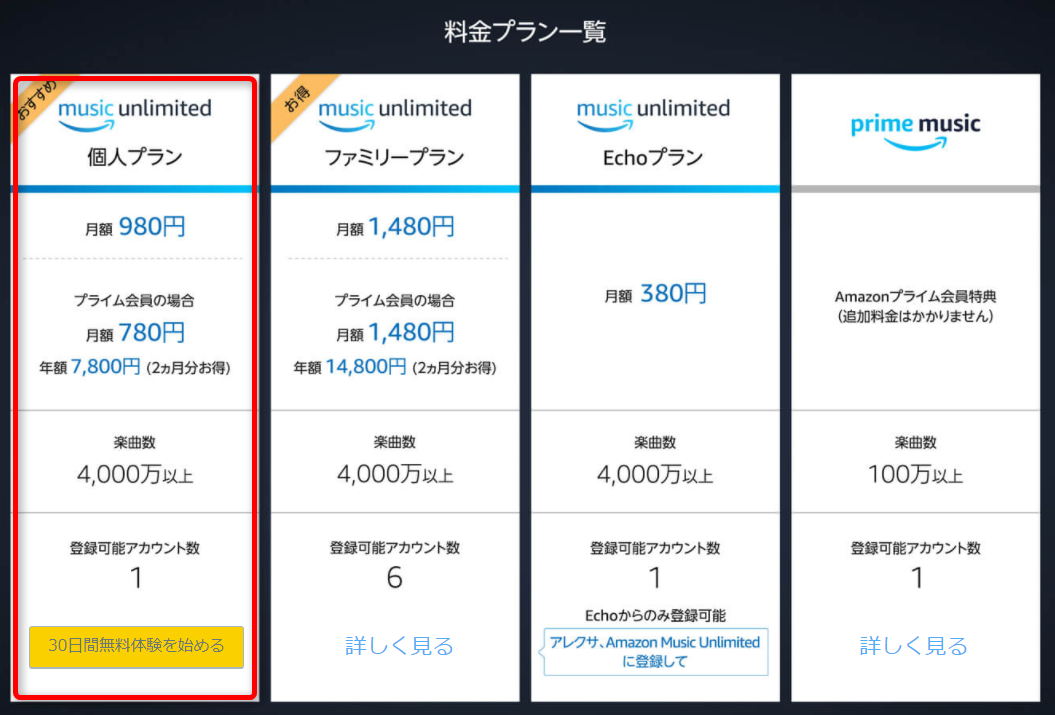This screenshot has height=715, width=1055.
Task: Click the 月額 380円 Echo price
Action: click(655, 294)
